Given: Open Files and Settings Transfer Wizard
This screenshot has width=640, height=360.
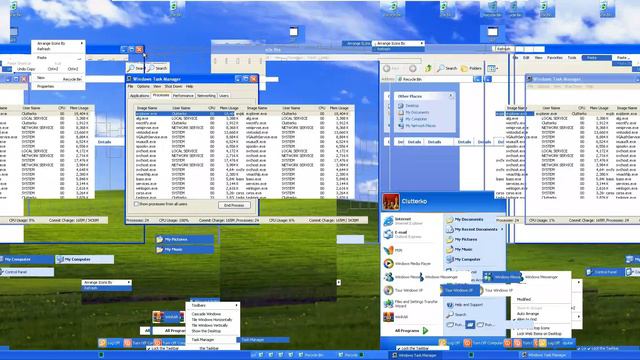Looking at the screenshot, I should point(411,303).
